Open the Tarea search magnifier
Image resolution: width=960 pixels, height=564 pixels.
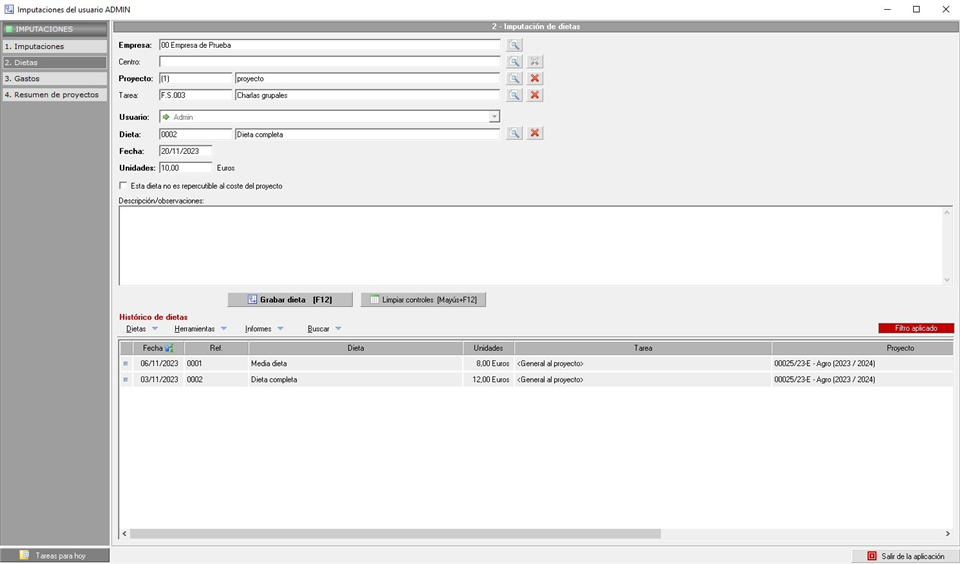point(514,95)
